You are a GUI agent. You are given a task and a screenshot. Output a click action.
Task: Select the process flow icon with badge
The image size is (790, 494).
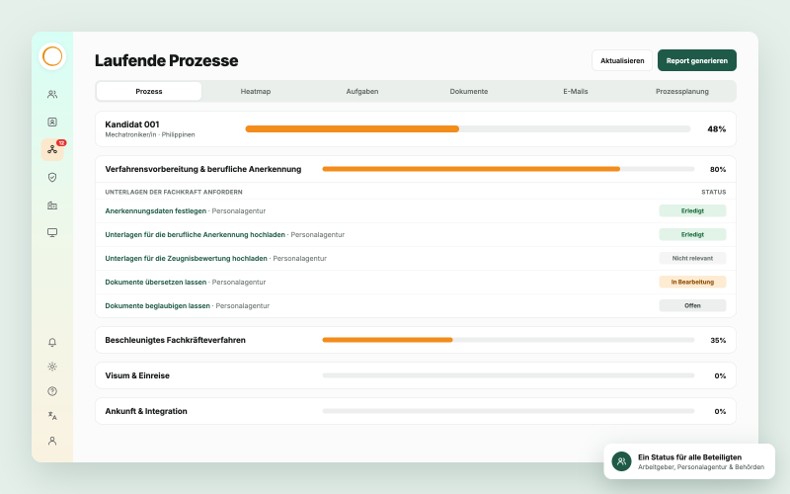point(52,150)
